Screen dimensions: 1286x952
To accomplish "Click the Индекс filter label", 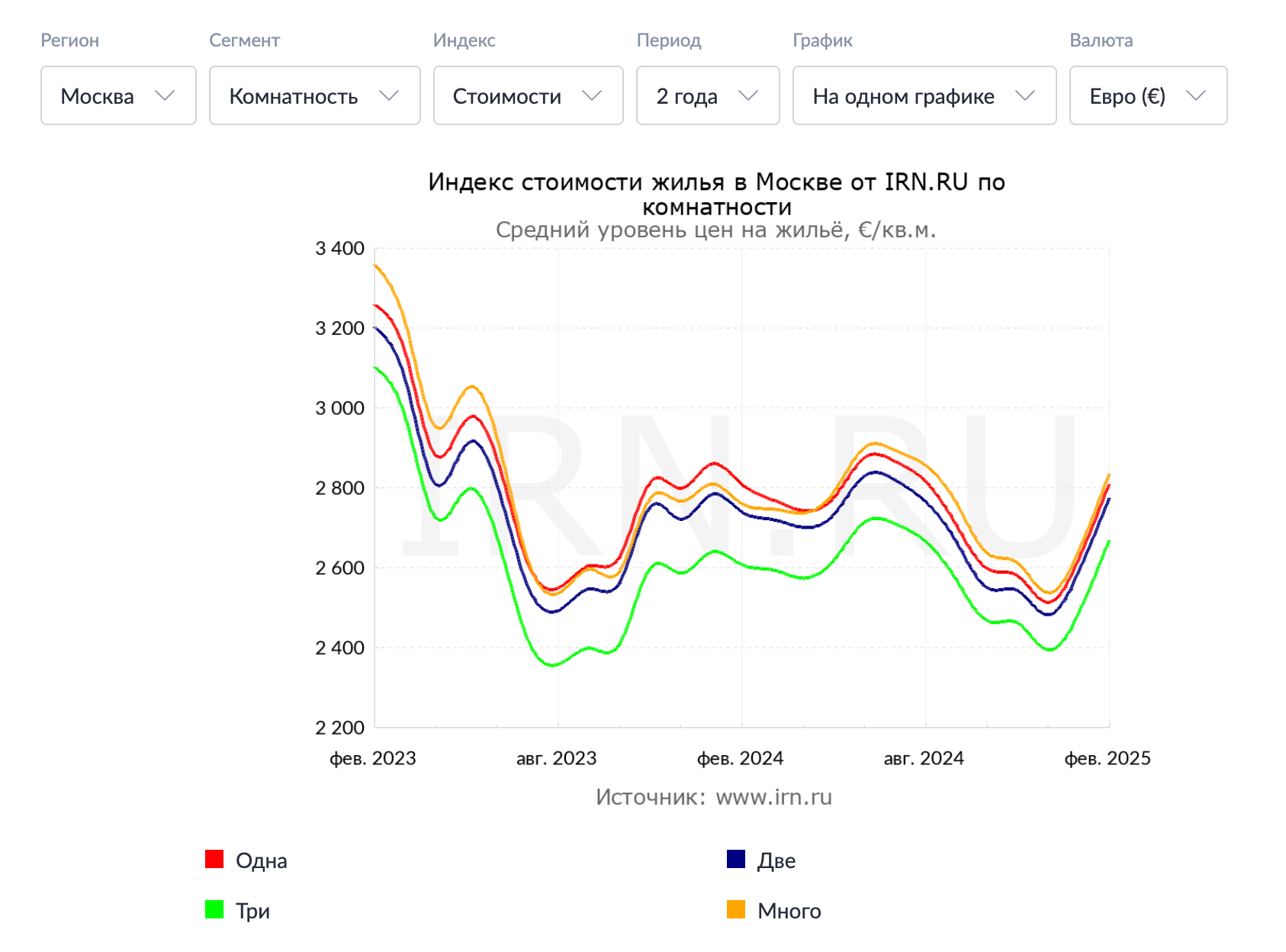I will [465, 40].
